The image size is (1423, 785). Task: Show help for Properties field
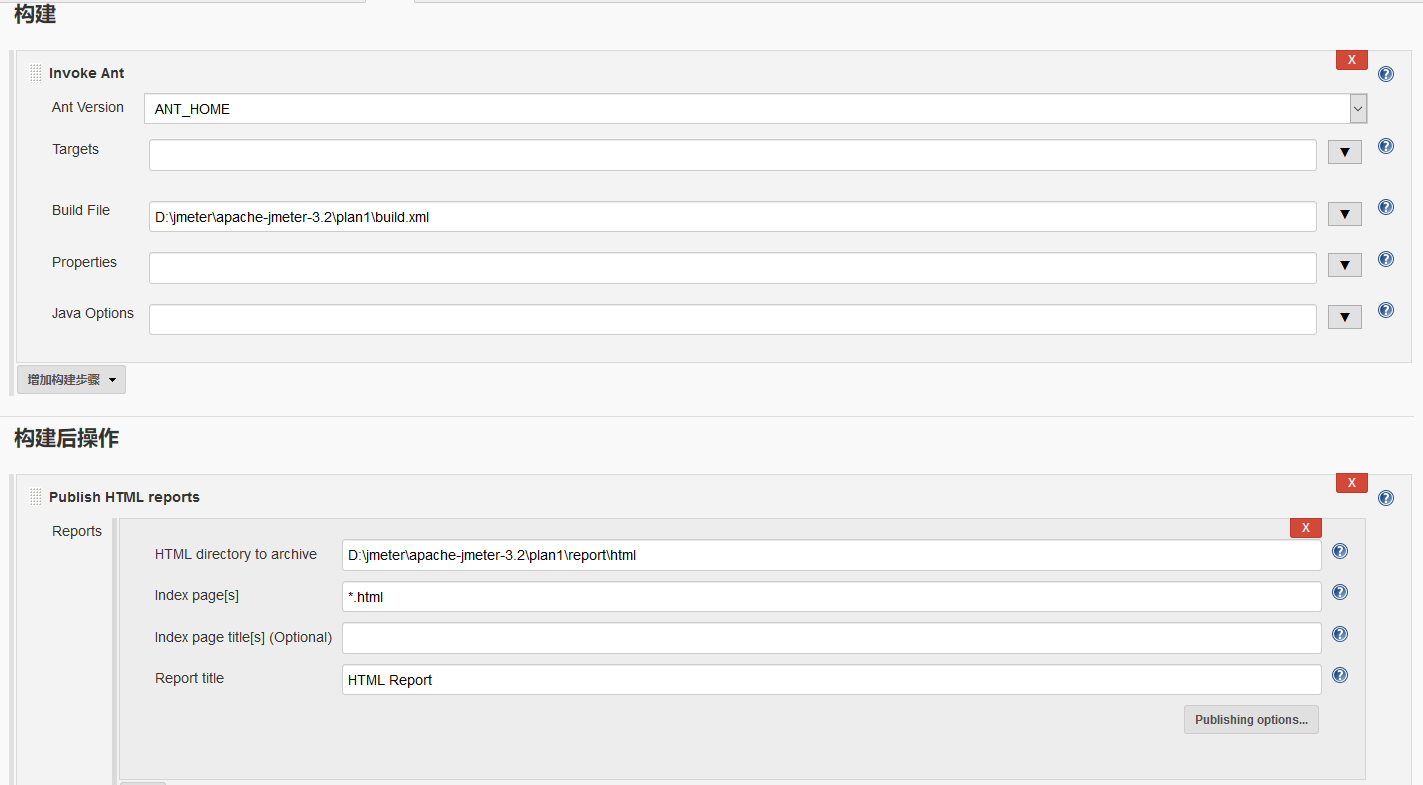[x=1385, y=259]
